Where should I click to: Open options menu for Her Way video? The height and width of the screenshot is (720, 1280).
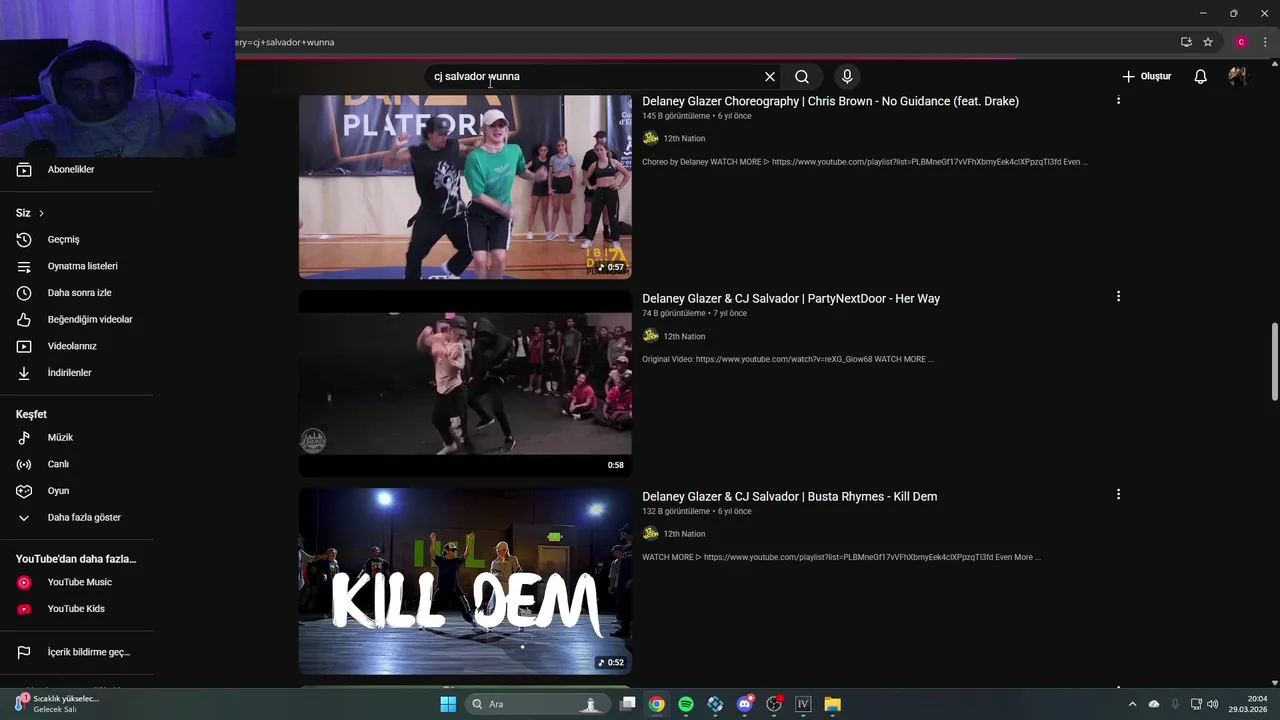click(x=1118, y=297)
